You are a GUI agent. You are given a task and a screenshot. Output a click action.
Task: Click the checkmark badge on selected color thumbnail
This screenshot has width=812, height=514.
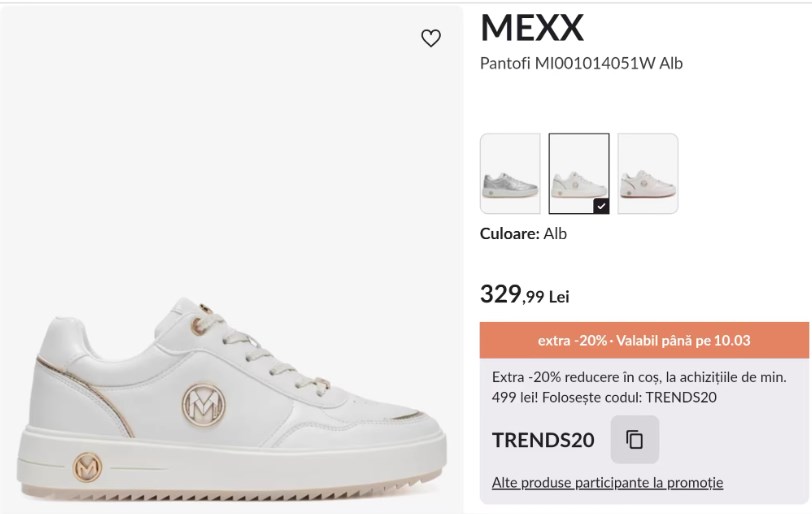click(600, 205)
